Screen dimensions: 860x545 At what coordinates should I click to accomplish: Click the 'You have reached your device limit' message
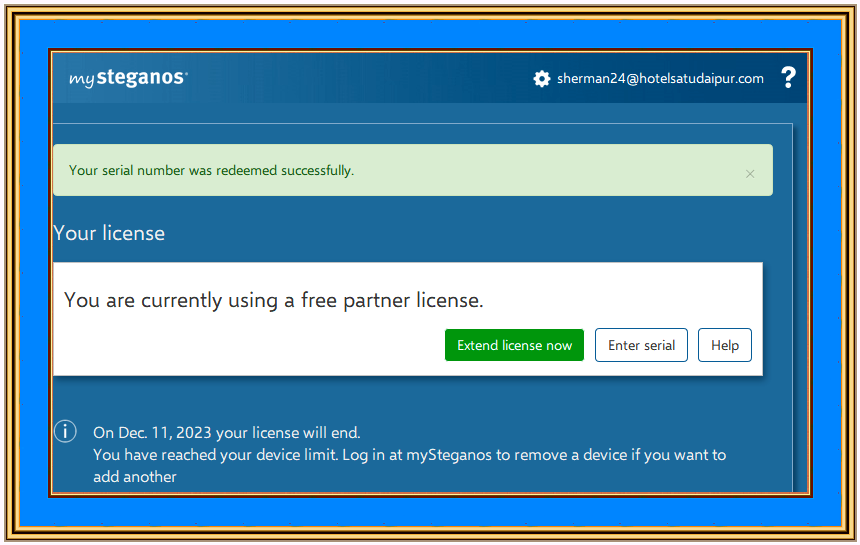click(409, 465)
